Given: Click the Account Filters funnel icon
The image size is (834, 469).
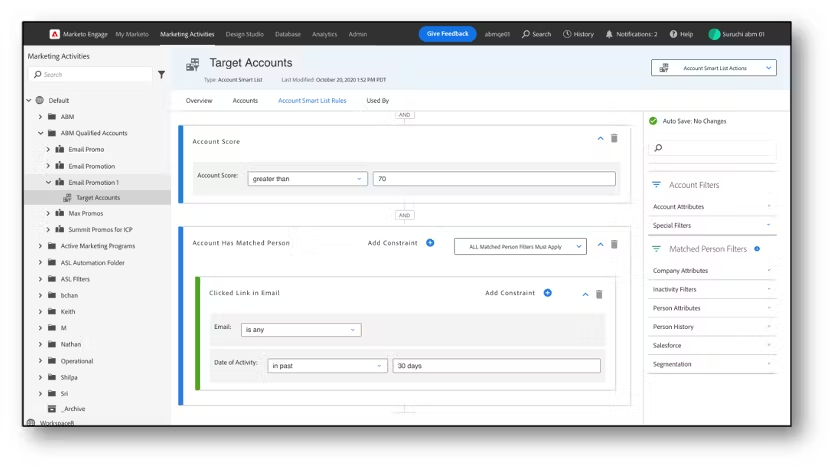Looking at the screenshot, I should [x=656, y=185].
